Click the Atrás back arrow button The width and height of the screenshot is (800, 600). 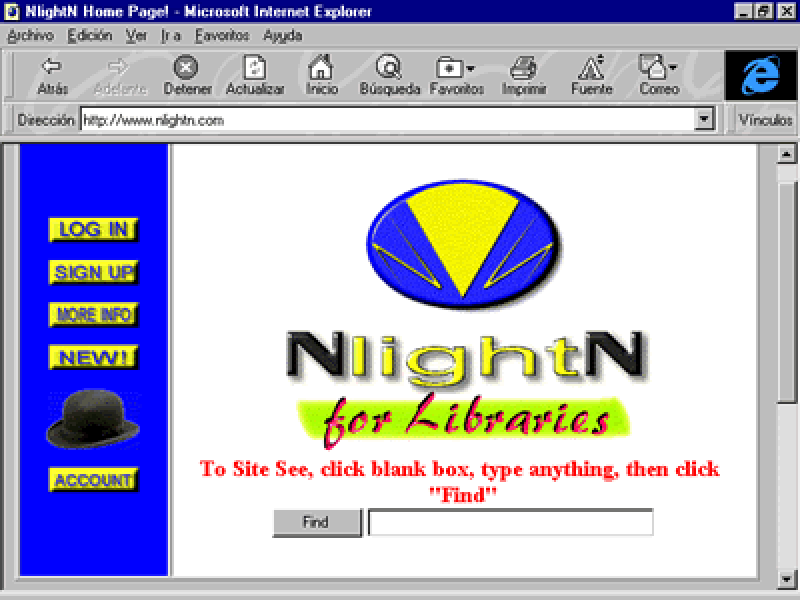[x=53, y=76]
